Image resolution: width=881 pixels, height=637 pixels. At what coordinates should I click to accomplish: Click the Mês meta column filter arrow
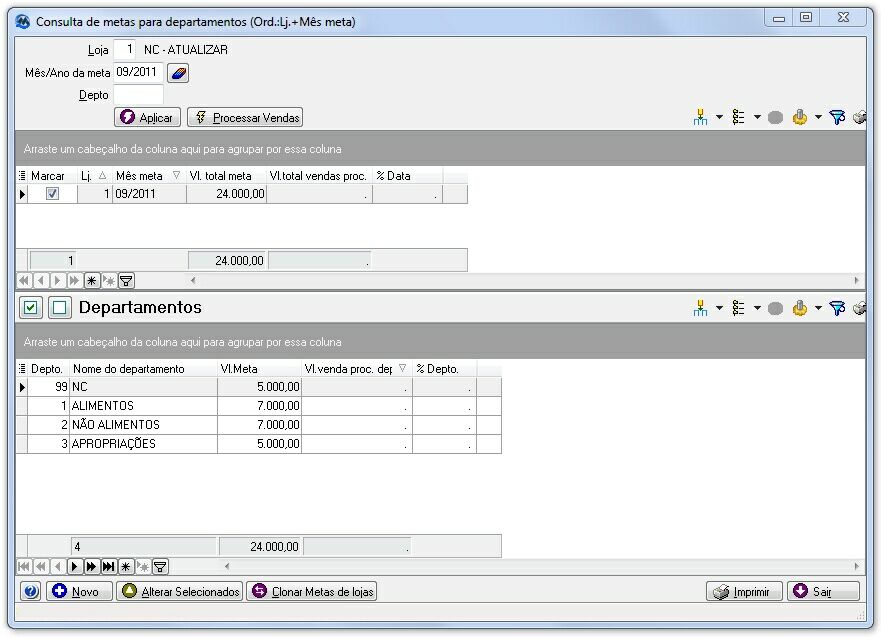(x=176, y=175)
